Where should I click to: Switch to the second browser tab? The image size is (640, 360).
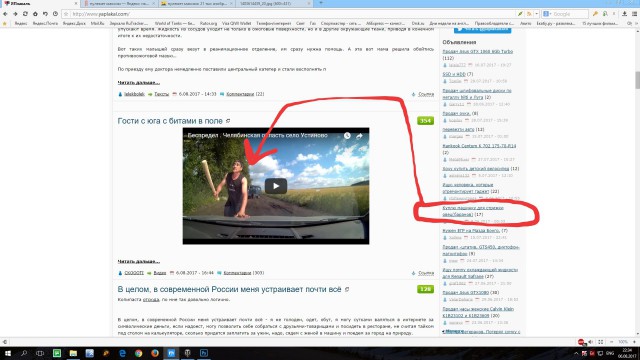coord(119,4)
